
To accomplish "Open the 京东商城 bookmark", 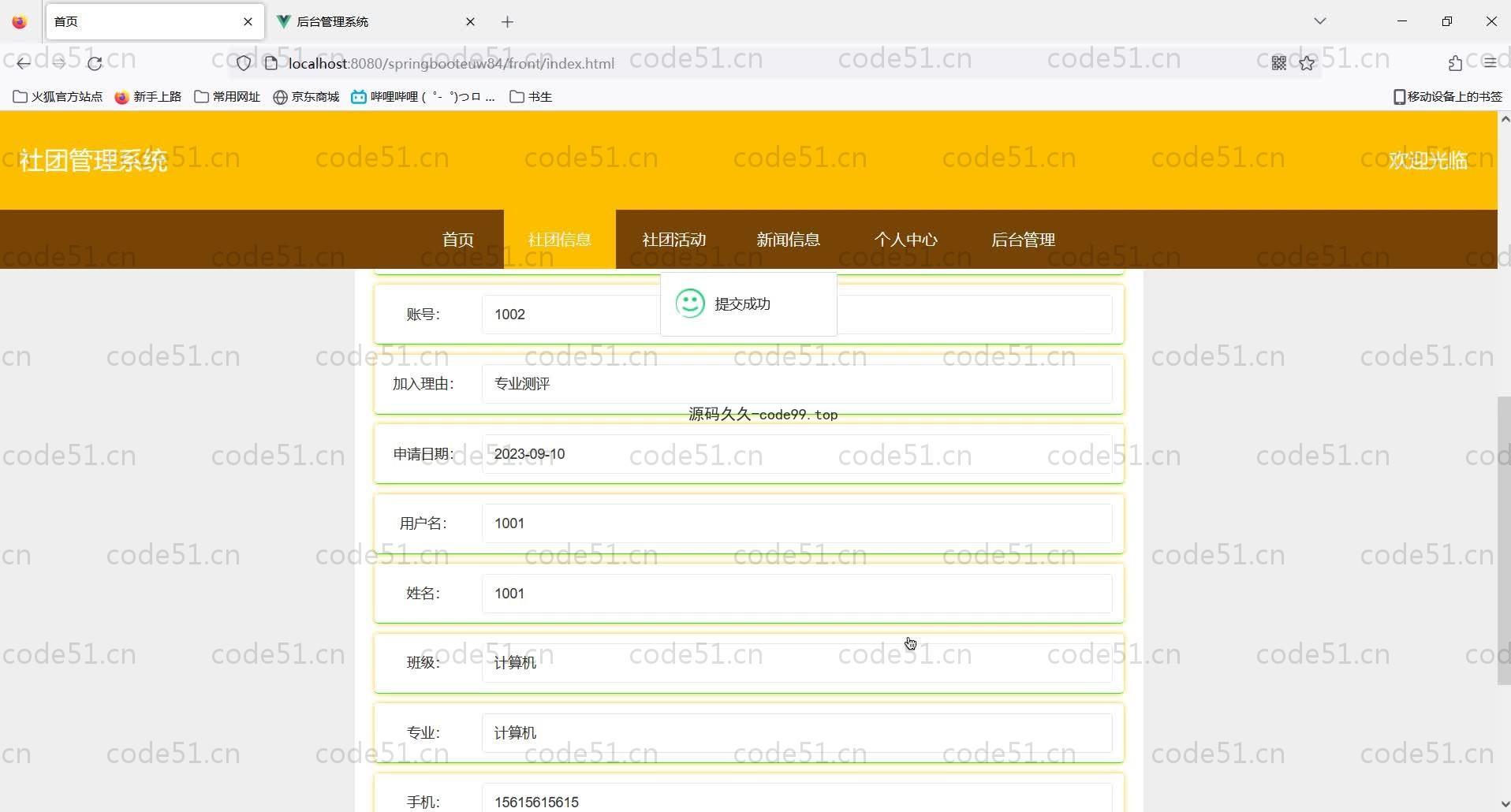I will coord(306,97).
